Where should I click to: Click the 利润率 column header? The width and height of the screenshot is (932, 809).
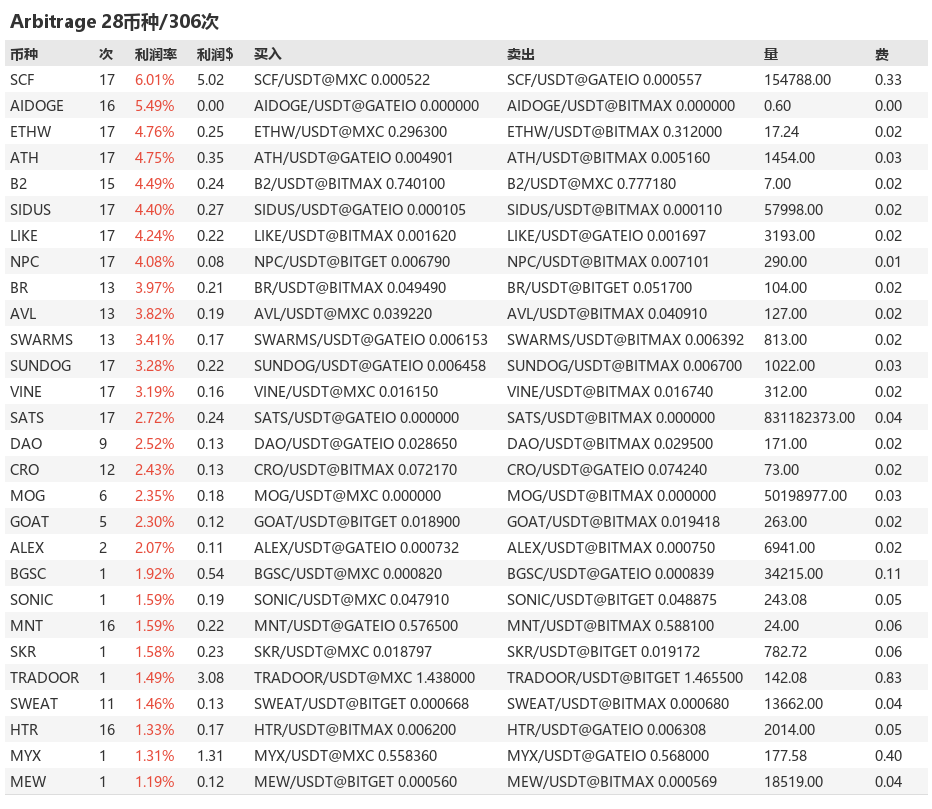pos(156,54)
